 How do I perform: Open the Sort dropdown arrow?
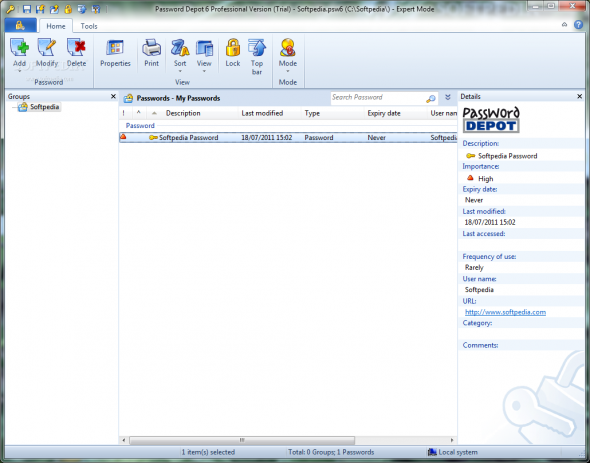pos(180,71)
